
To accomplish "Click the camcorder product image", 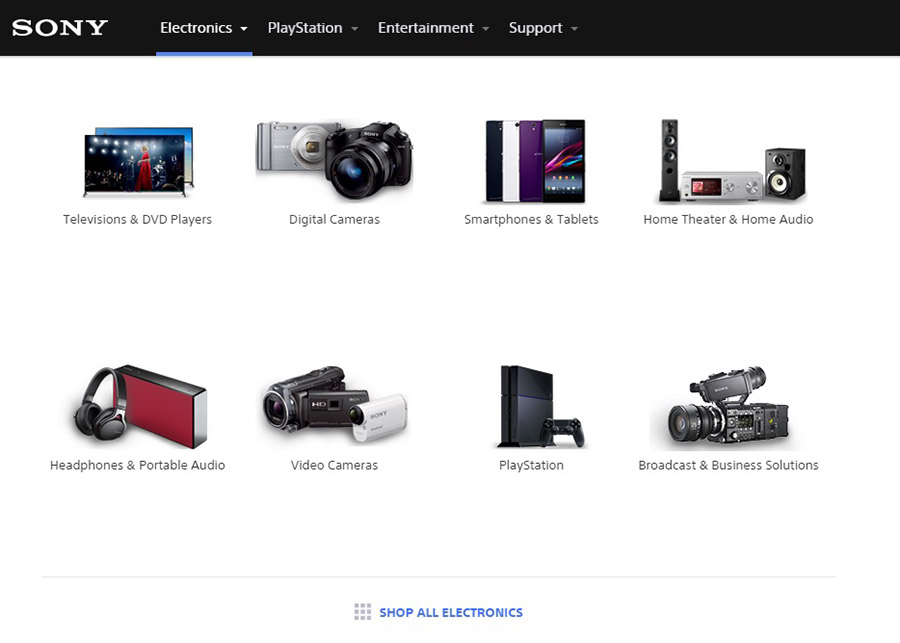I will [x=334, y=406].
